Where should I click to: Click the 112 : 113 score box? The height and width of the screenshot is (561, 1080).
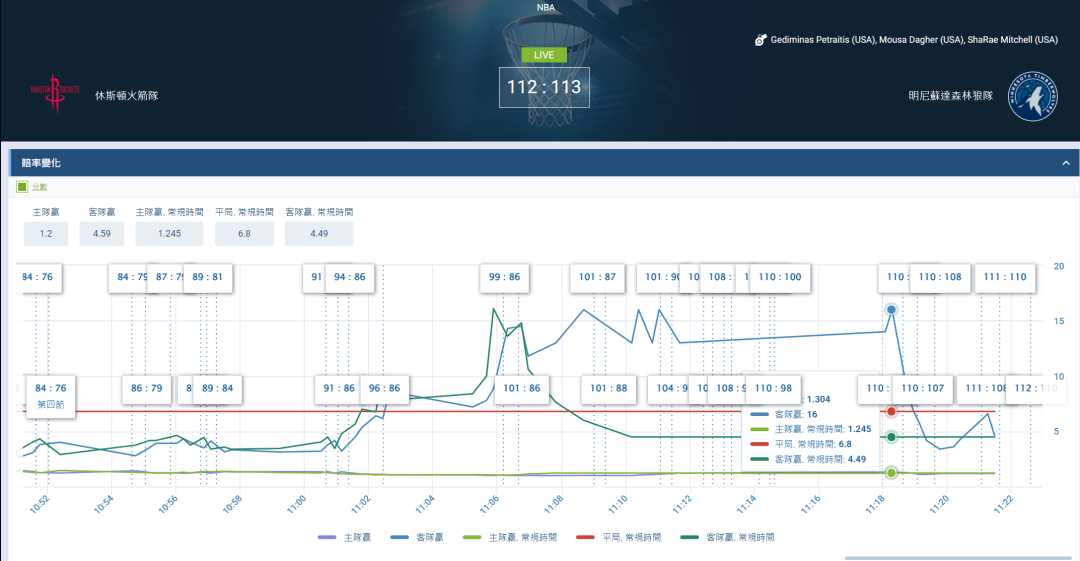[544, 88]
